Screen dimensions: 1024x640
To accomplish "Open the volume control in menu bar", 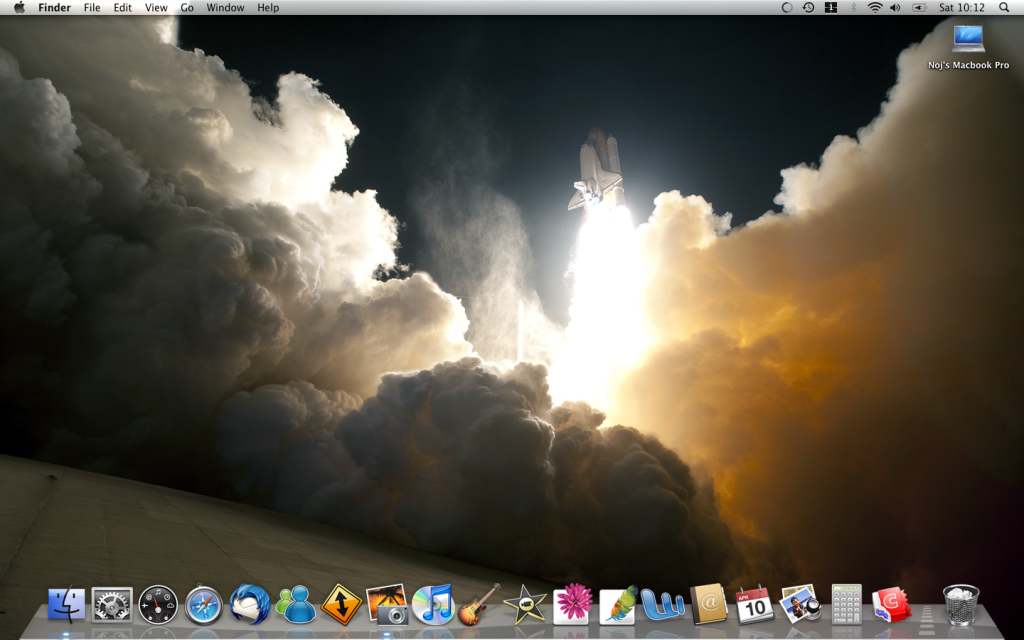I will 895,8.
